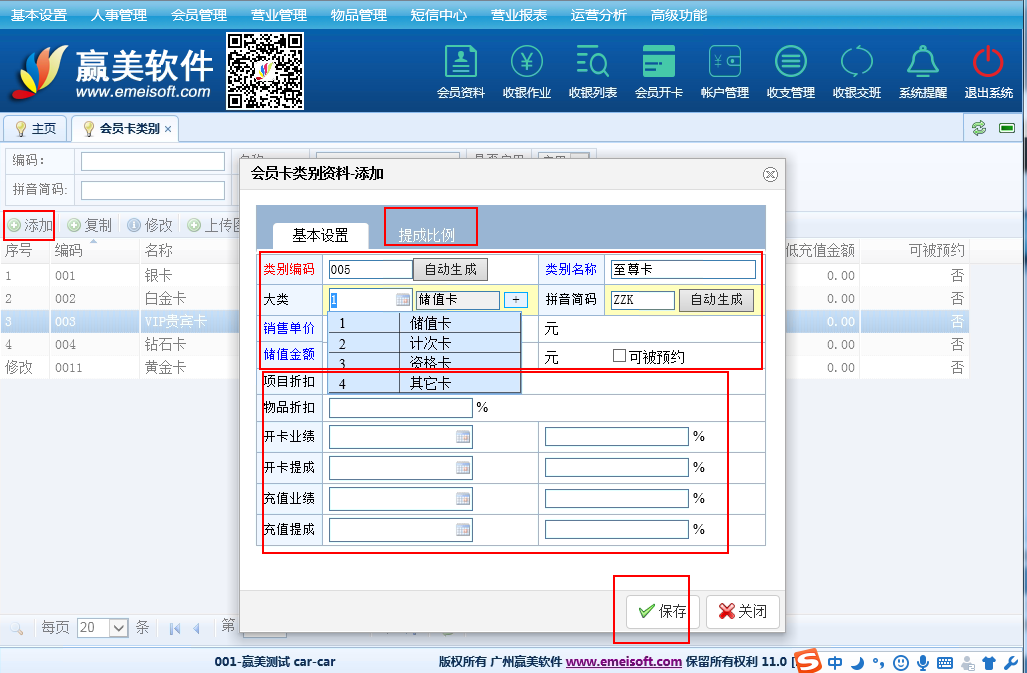The image size is (1027, 673).
Task: Switch to the 提成比例 tab
Action: 427,235
